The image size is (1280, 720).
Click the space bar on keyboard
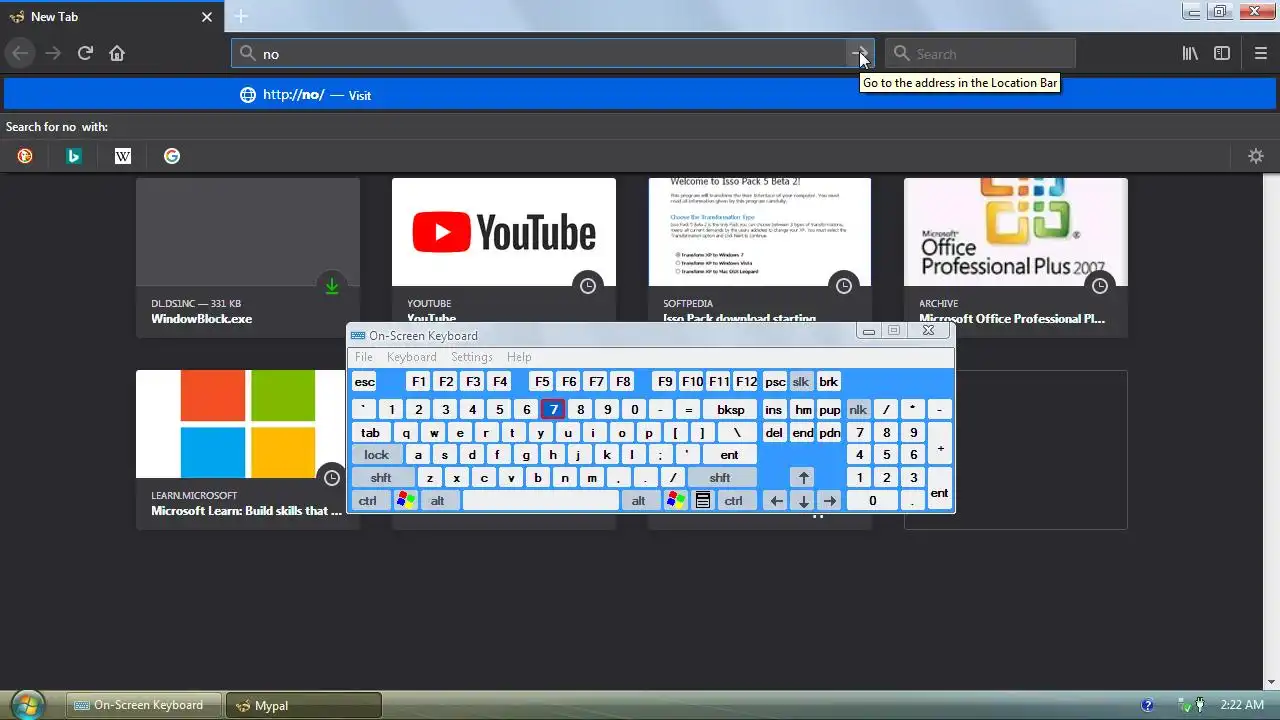click(x=541, y=501)
